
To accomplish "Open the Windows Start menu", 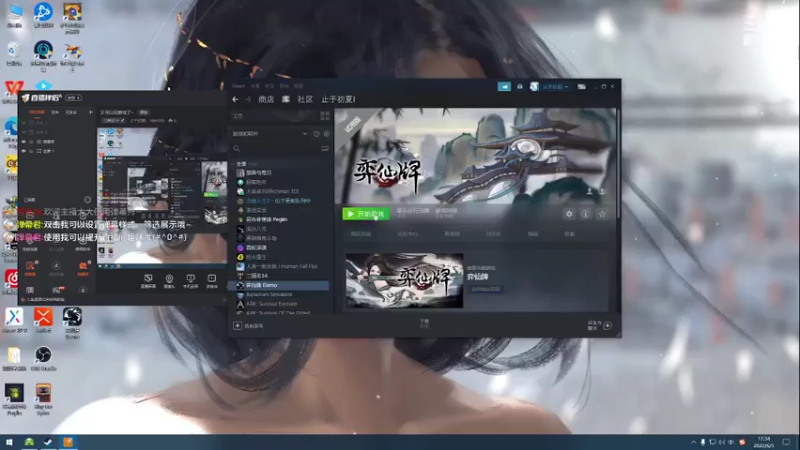I will coord(9,442).
